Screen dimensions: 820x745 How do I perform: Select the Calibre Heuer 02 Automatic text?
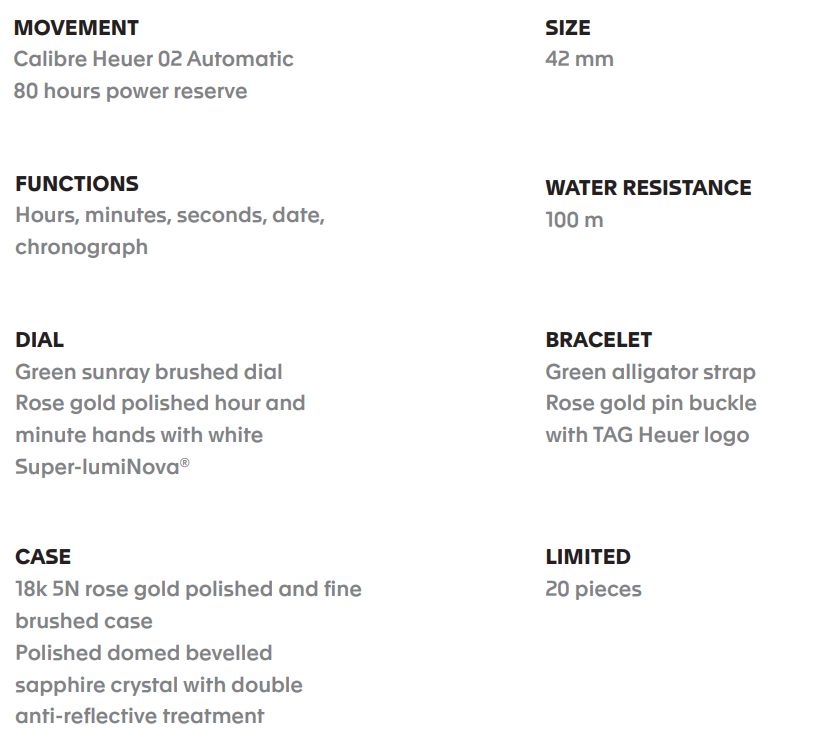click(153, 59)
